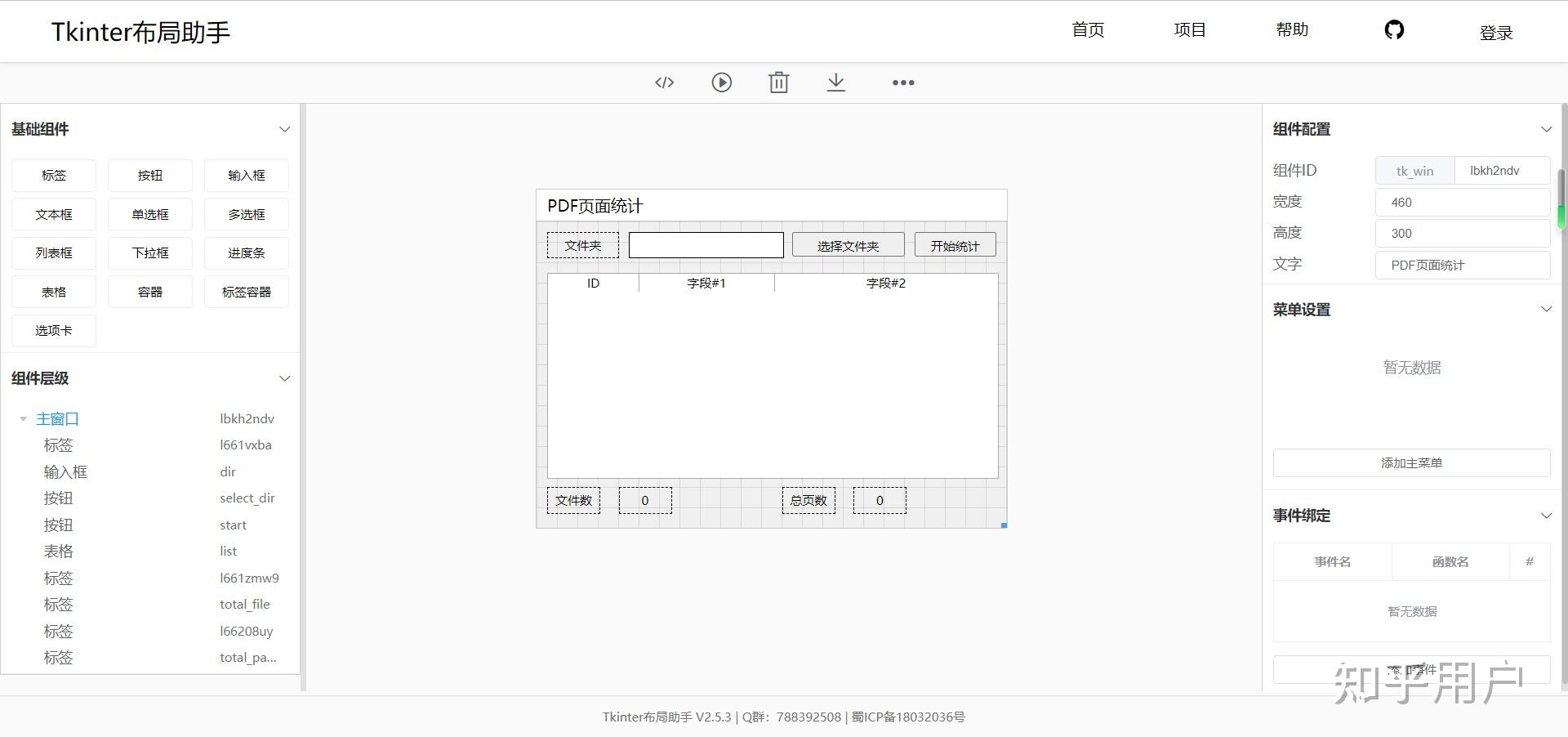
Task: Select the 标签容器 component from library
Action: (x=246, y=292)
